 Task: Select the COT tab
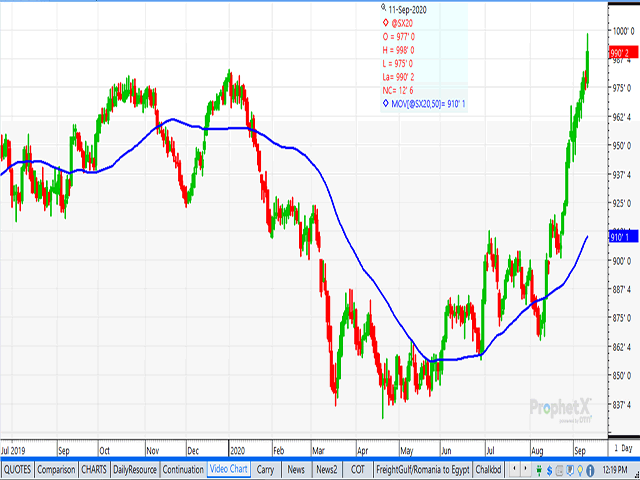click(x=358, y=469)
